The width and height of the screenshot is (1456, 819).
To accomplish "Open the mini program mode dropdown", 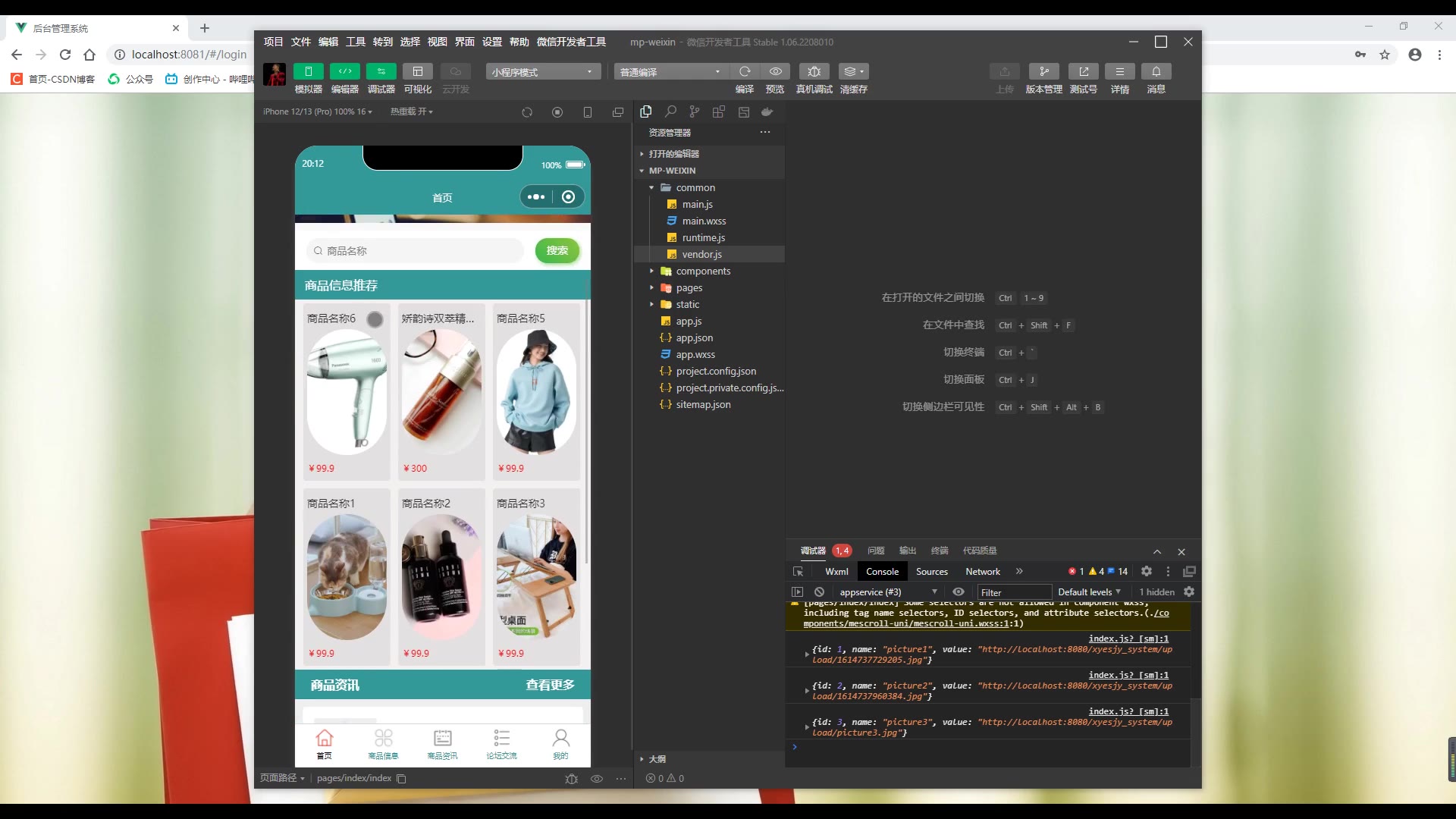I will 543,72.
